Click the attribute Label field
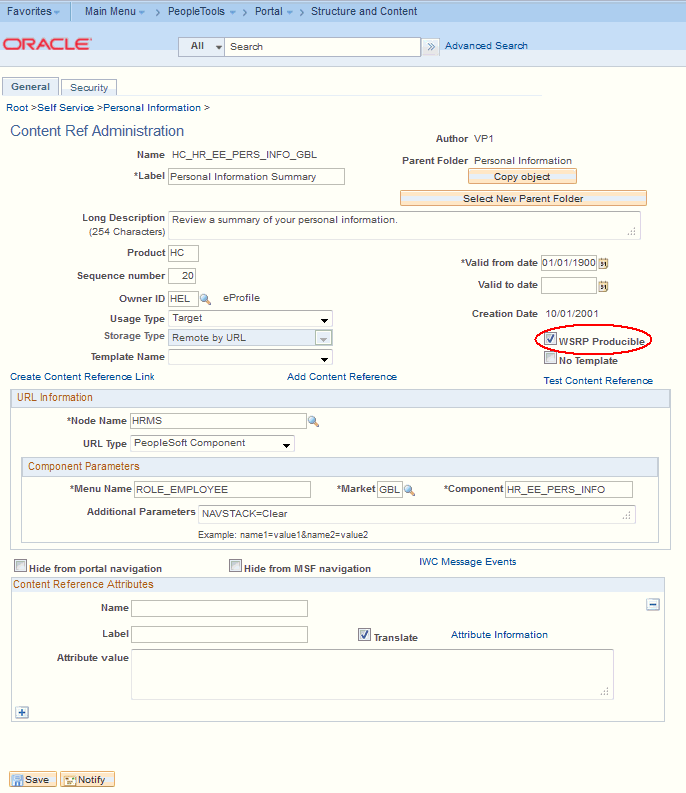 tap(219, 634)
